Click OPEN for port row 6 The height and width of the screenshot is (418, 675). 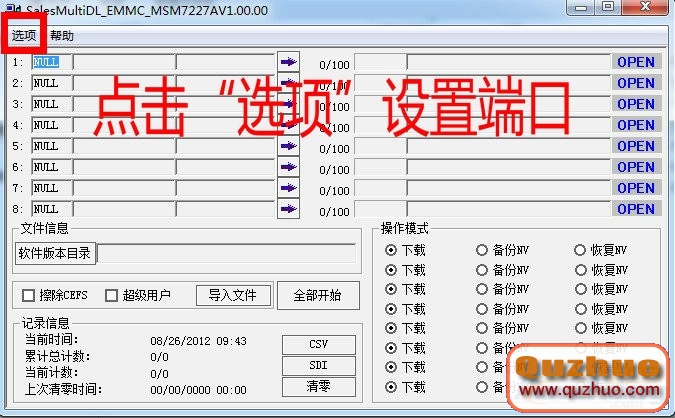636,167
